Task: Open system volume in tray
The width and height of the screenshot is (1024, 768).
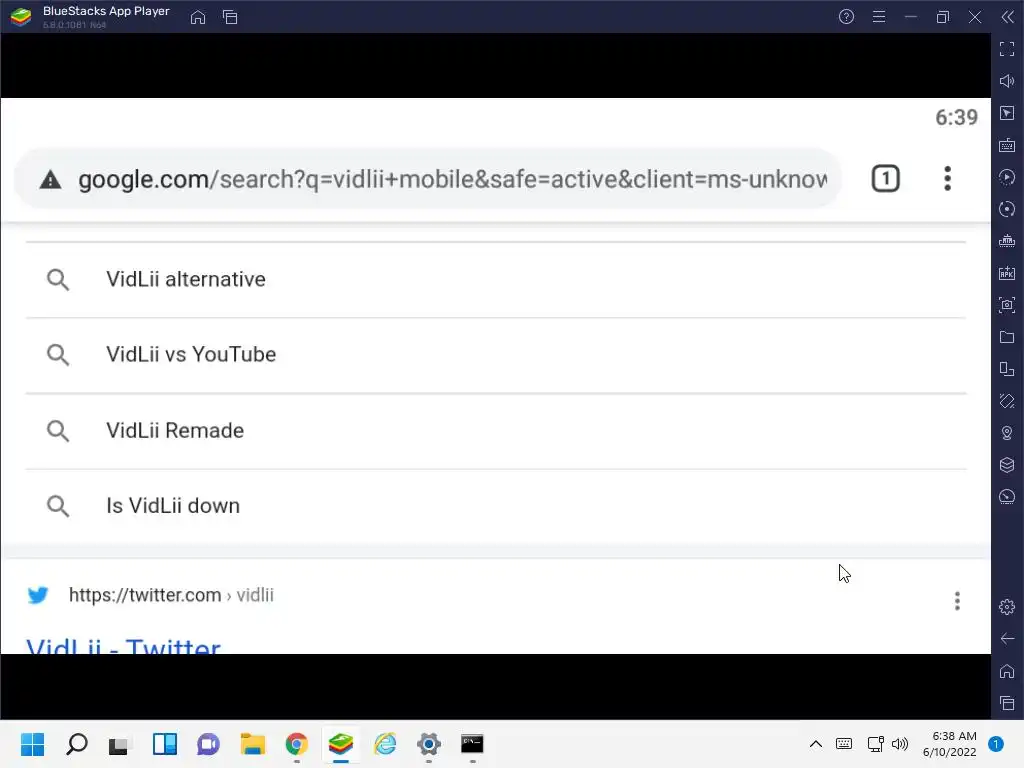Action: tap(900, 744)
